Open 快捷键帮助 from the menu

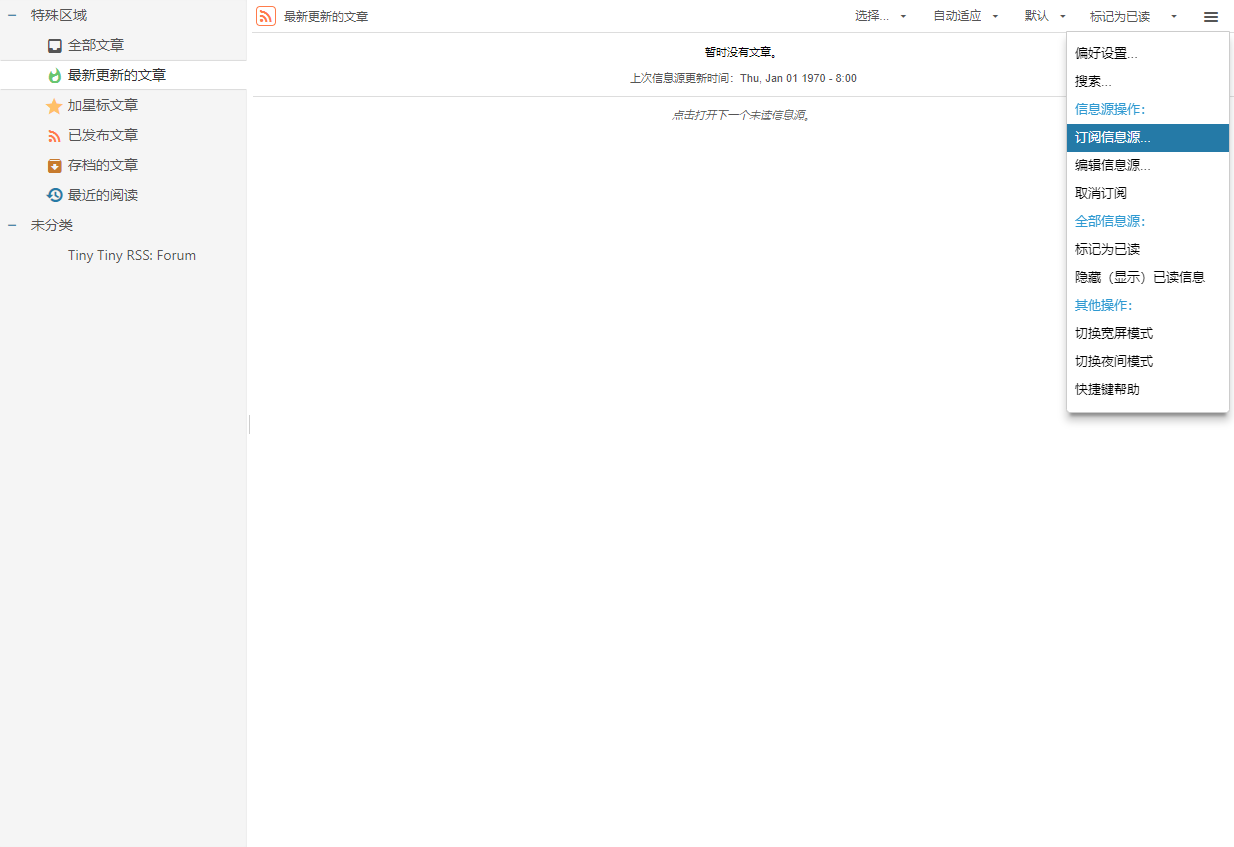[x=1148, y=389]
